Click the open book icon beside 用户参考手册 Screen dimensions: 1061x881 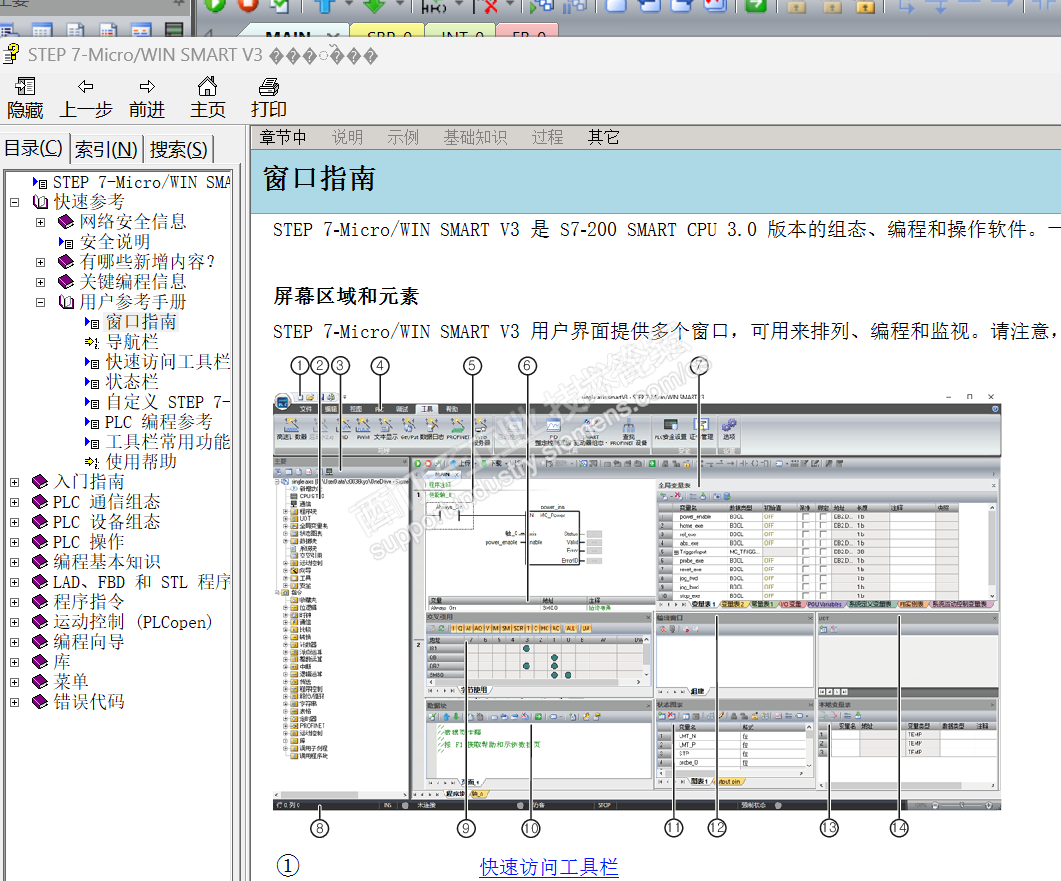(66, 302)
